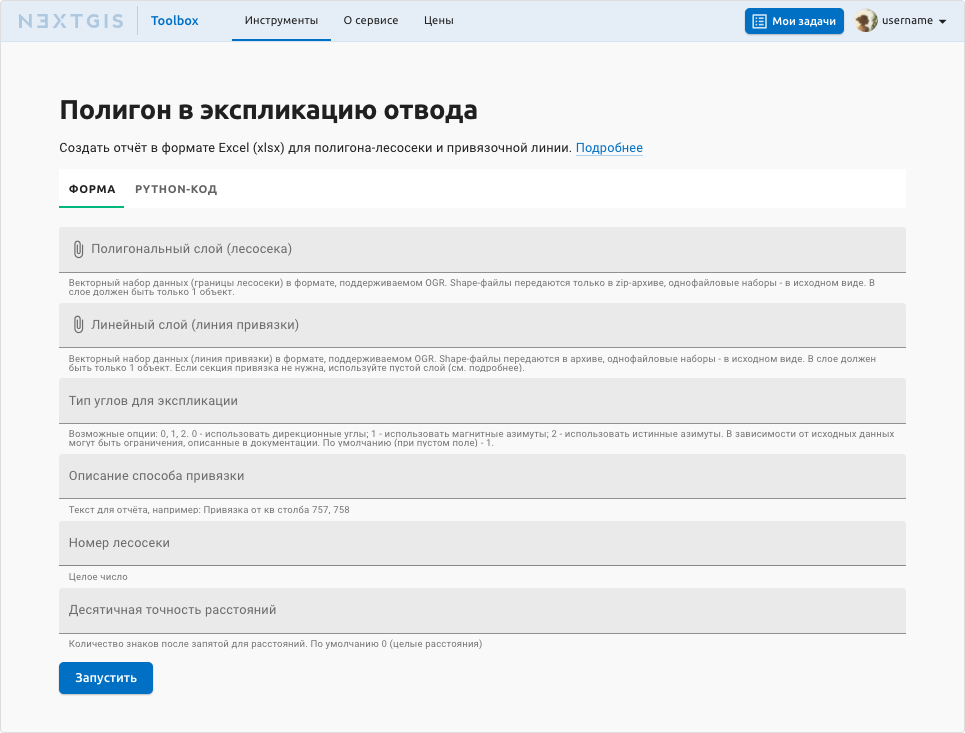Click the Описание способа привязки input
This screenshot has height=733, width=965.
click(x=482, y=476)
